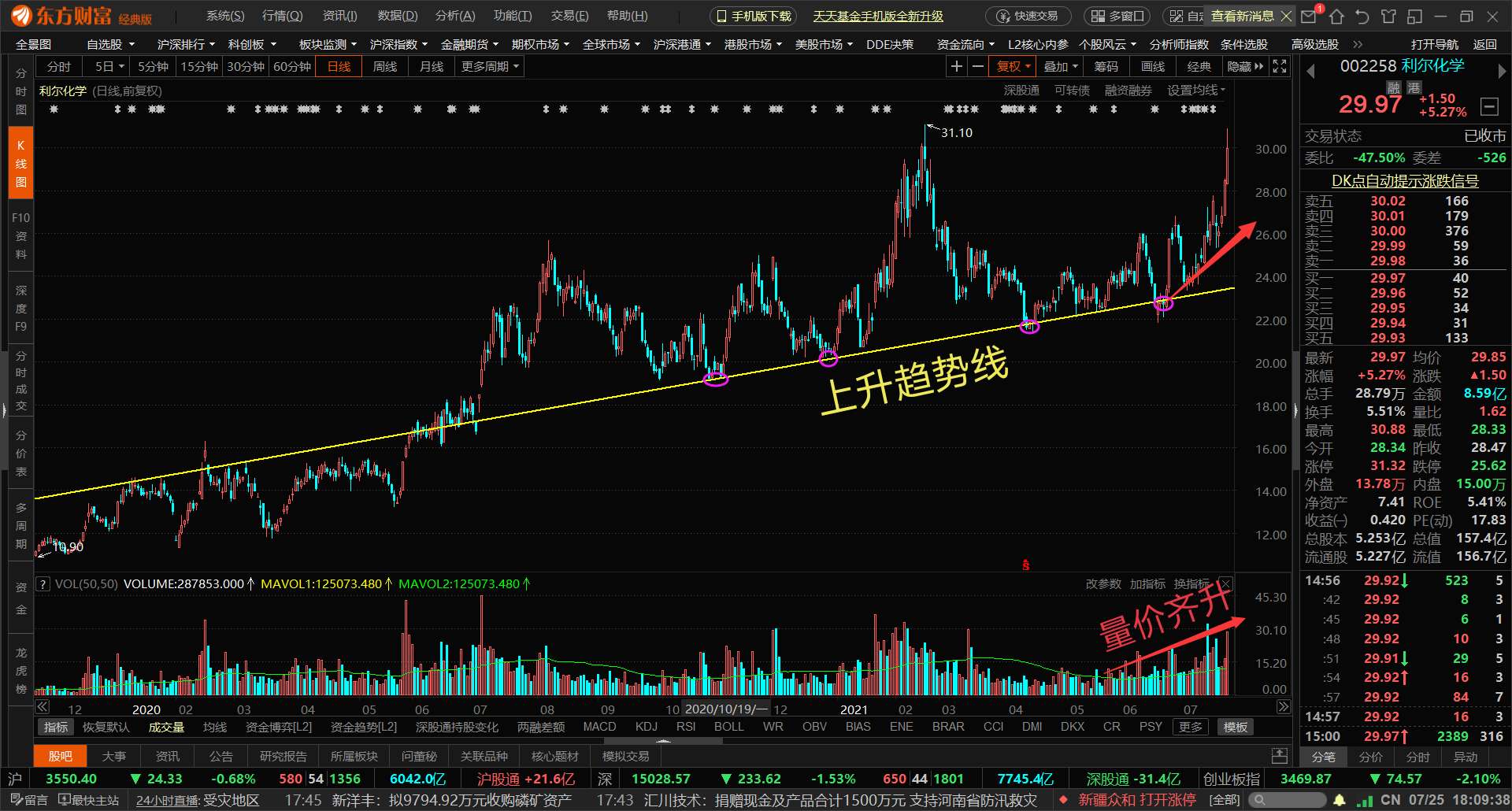The height and width of the screenshot is (811, 1512).
Task: Expand the bottom info panel icon
Action: click(x=1280, y=756)
